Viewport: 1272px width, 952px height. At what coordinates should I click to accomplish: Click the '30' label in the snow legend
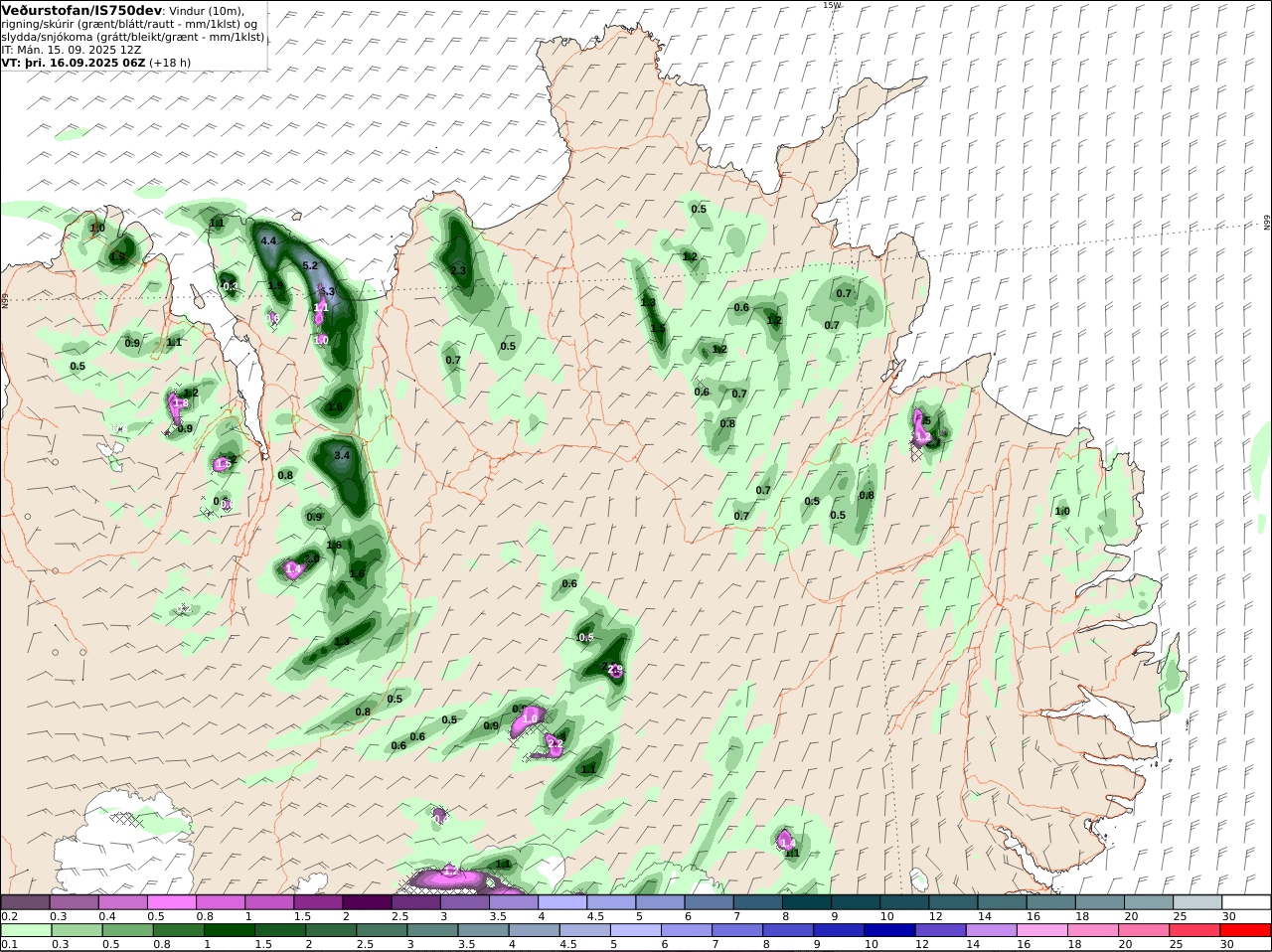1227,916
